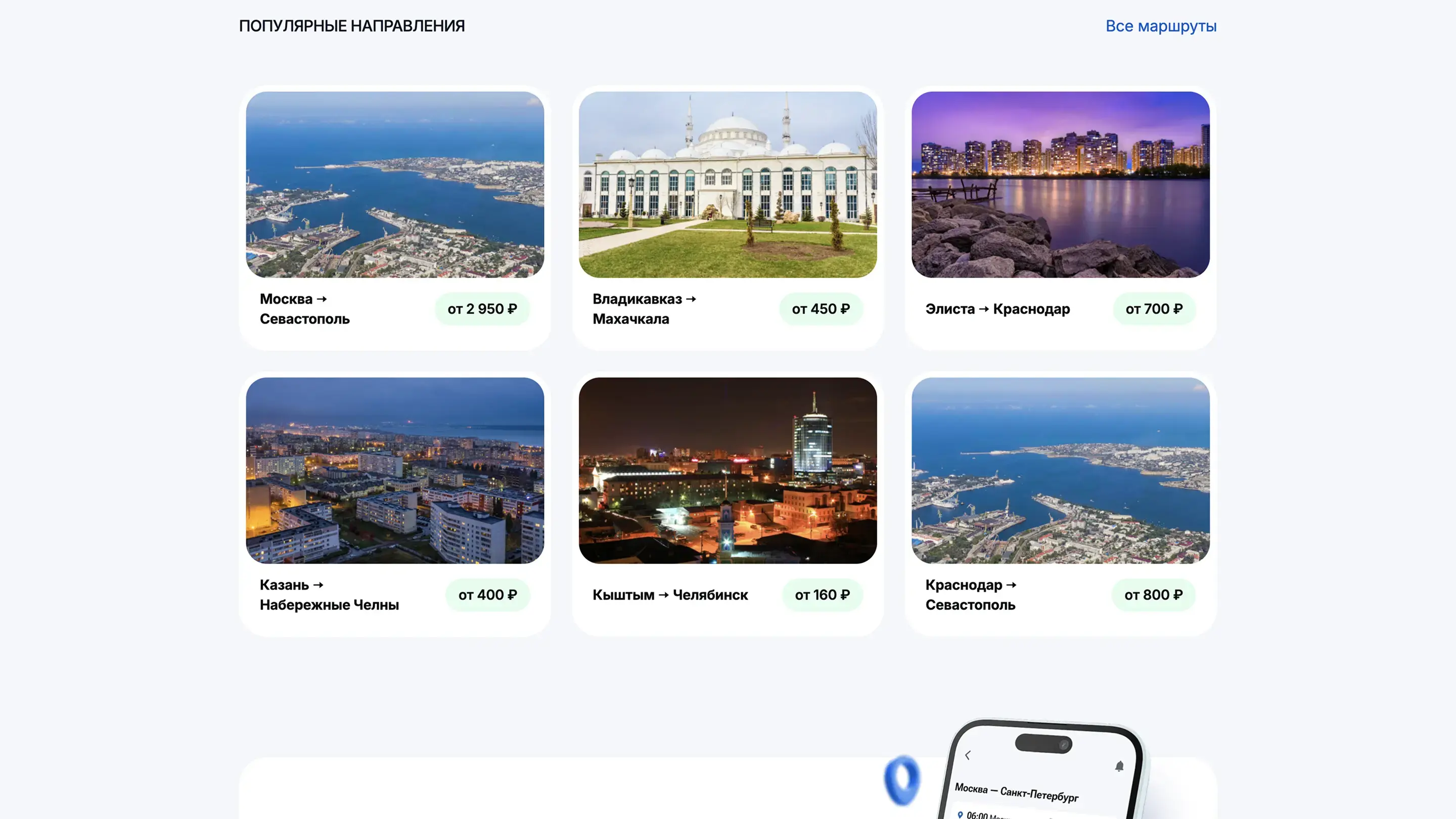This screenshot has width=1456, height=819.
Task: Open the Казань → Набережные Челны evening photo
Action: pyautogui.click(x=394, y=470)
